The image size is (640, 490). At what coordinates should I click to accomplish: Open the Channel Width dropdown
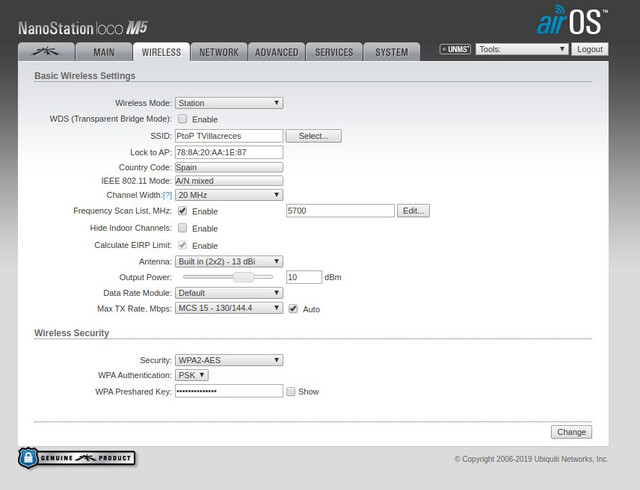pos(229,195)
